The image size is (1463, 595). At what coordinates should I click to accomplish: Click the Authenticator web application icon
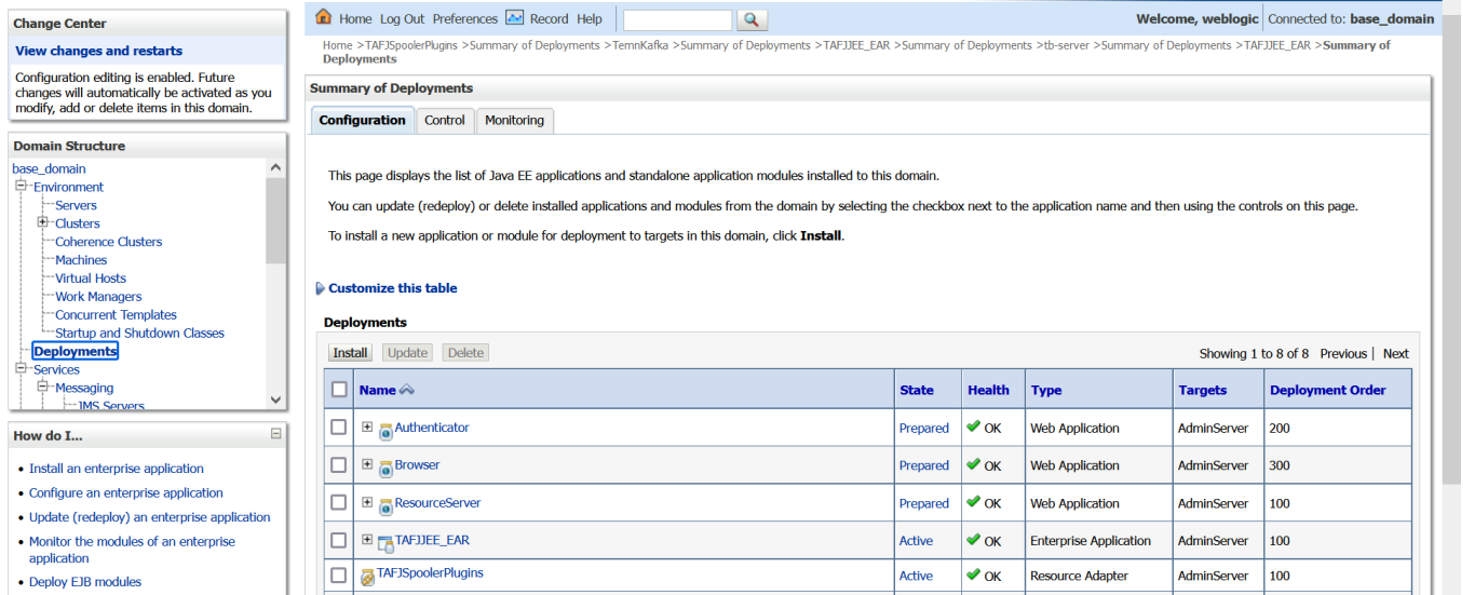coord(386,431)
